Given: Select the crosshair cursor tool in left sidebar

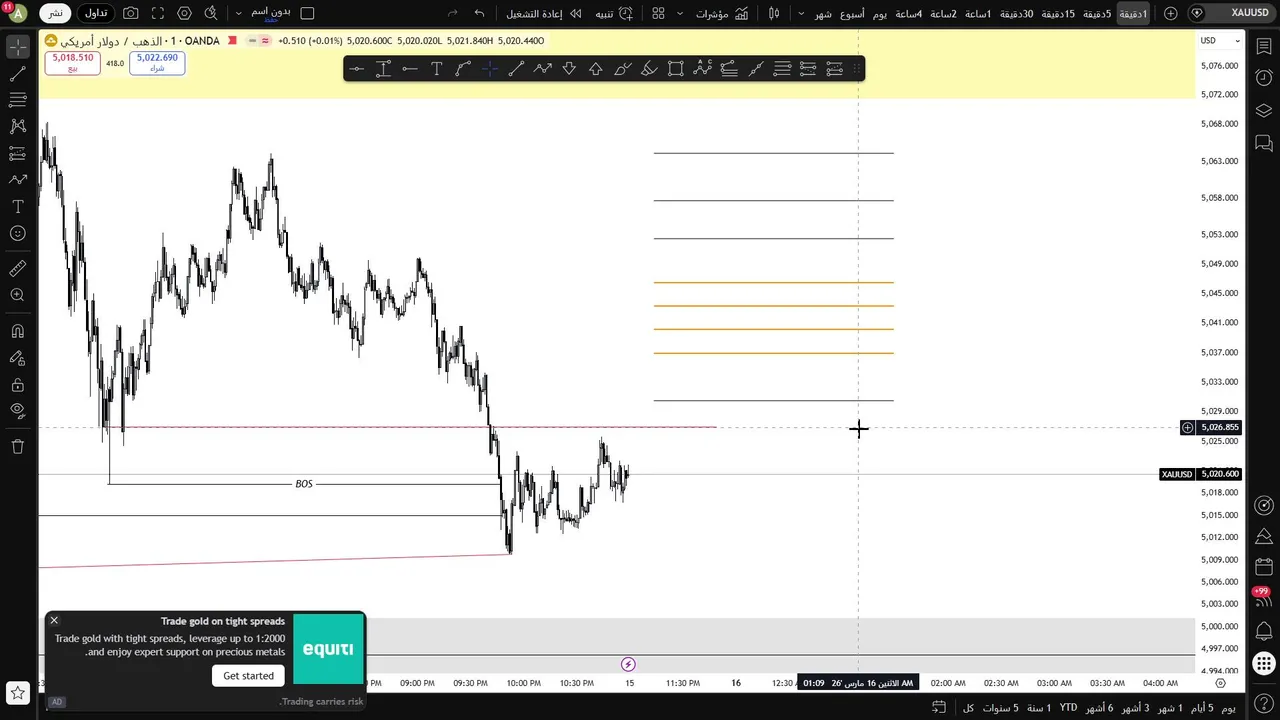Looking at the screenshot, I should coord(17,47).
